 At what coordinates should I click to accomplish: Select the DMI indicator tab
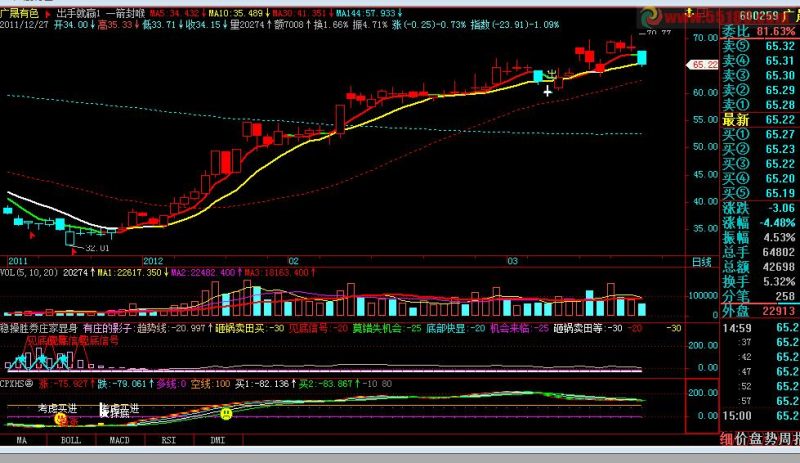click(x=217, y=440)
